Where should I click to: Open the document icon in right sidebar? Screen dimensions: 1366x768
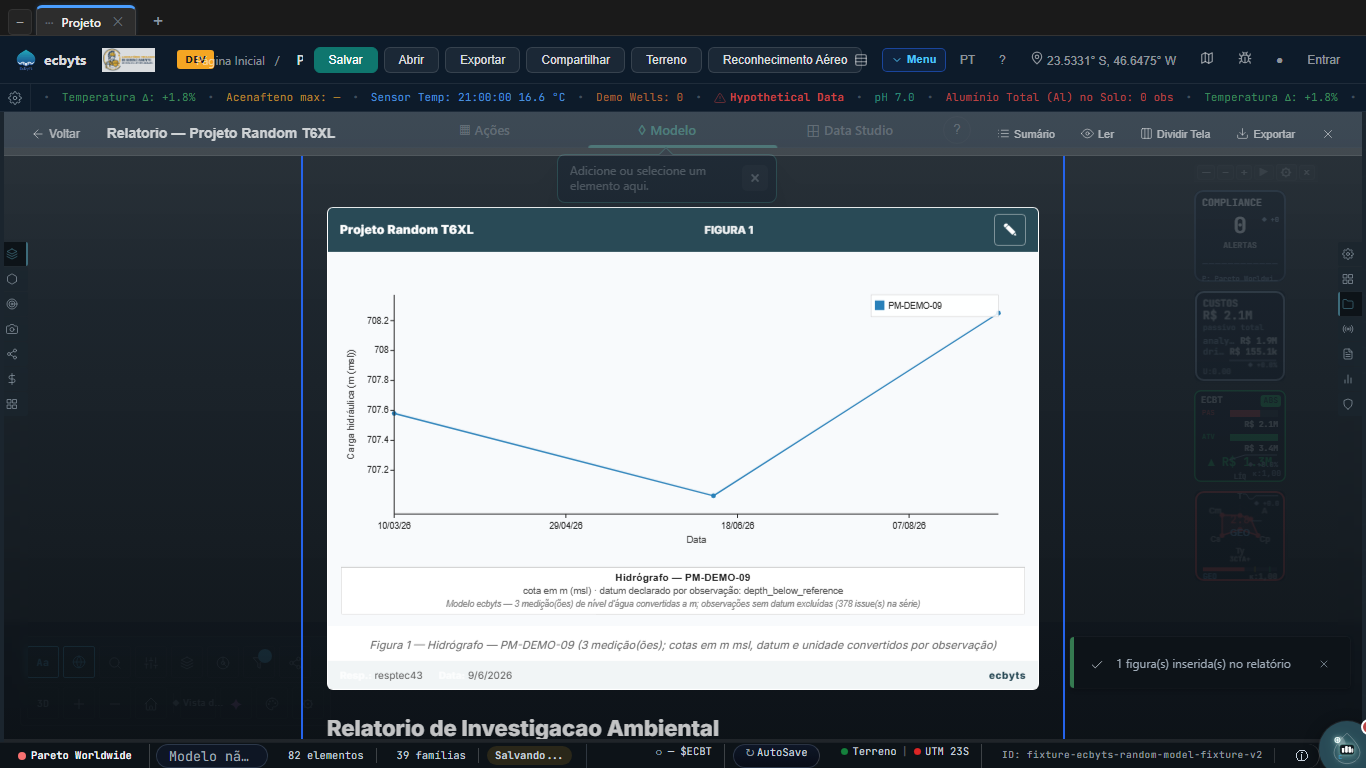(x=1348, y=354)
